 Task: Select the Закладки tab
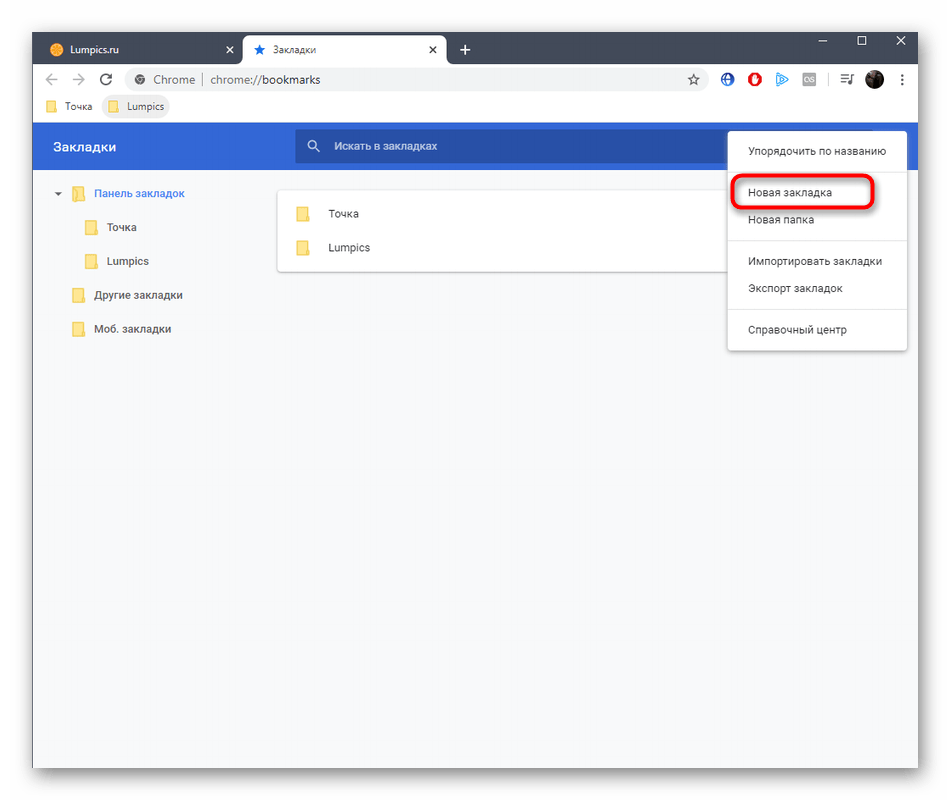coord(344,50)
